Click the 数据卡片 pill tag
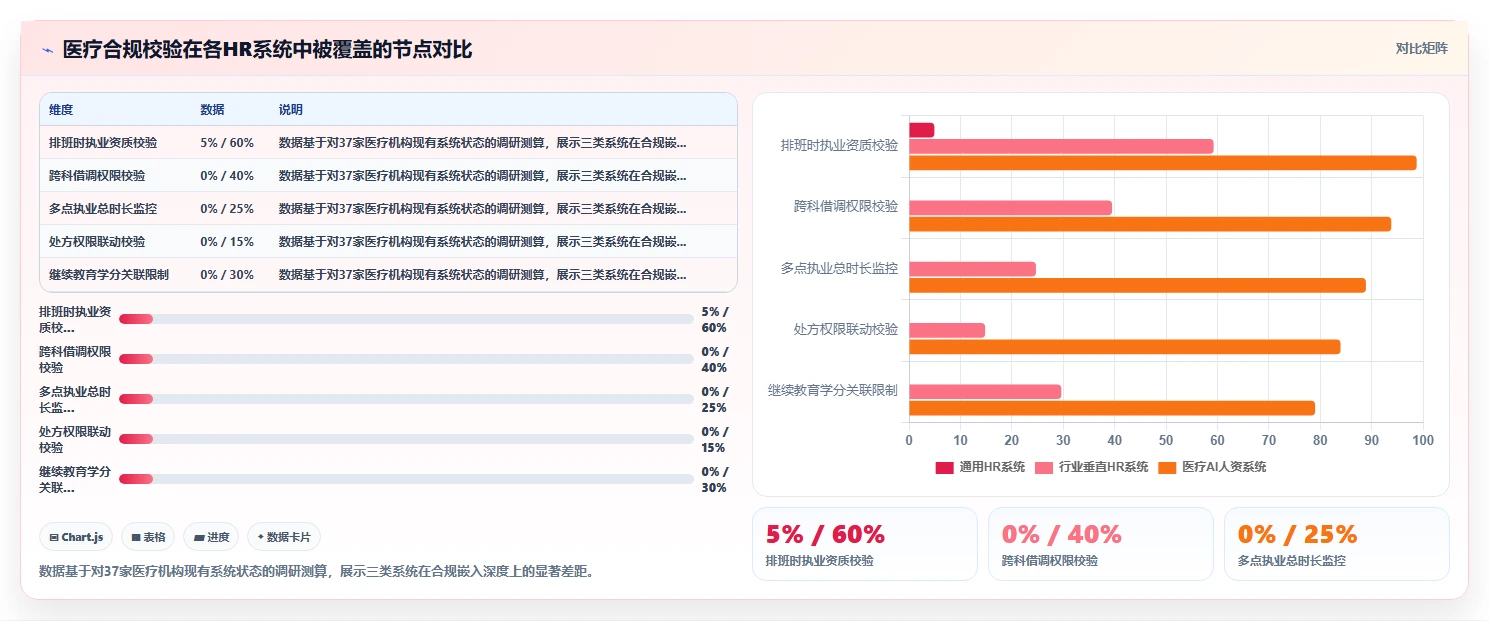The height and width of the screenshot is (621, 1489). [x=284, y=537]
